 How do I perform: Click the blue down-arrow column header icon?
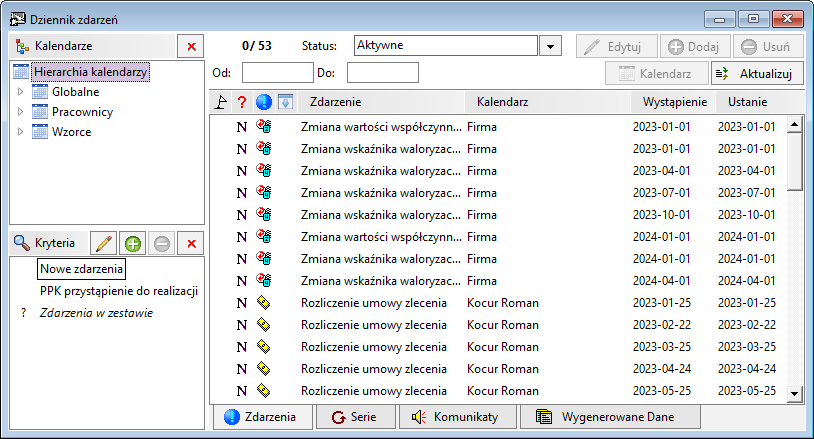(x=285, y=102)
